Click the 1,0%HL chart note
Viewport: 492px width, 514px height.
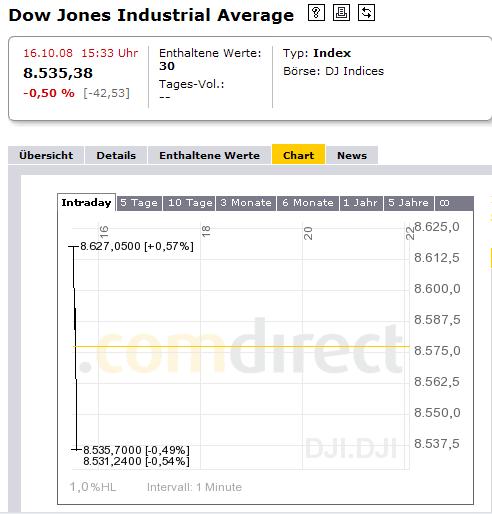[x=93, y=487]
